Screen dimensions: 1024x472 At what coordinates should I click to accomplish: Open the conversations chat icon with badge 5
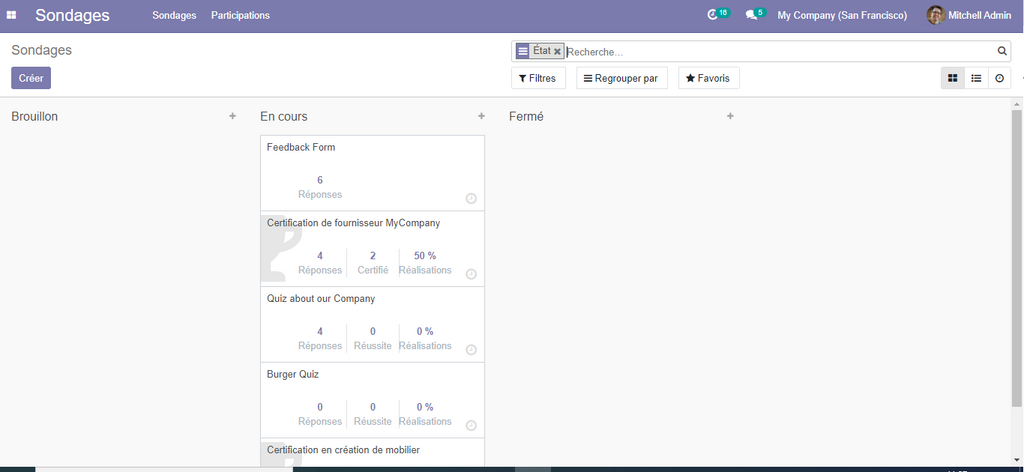tap(752, 15)
